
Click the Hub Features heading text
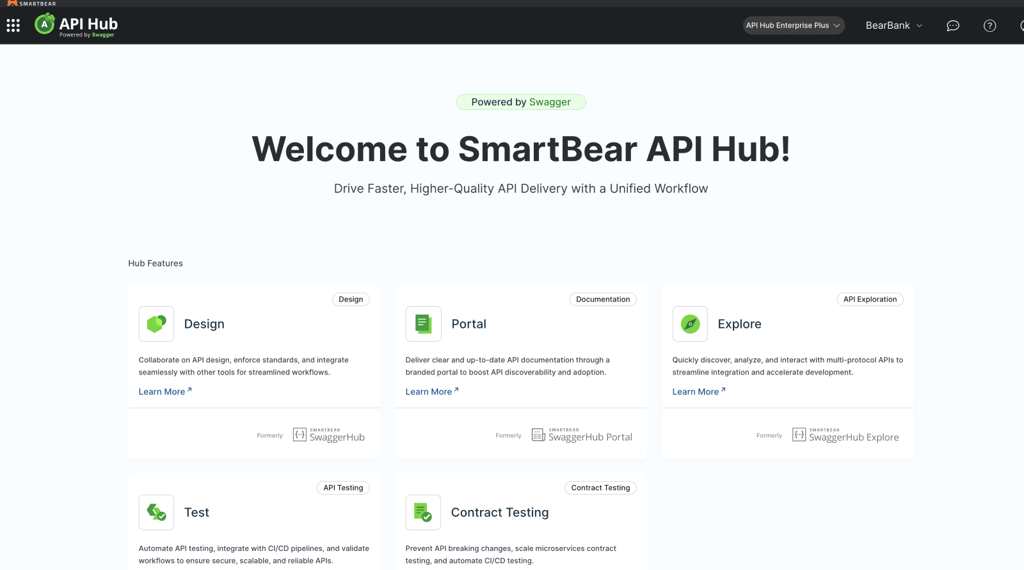pyautogui.click(x=155, y=263)
